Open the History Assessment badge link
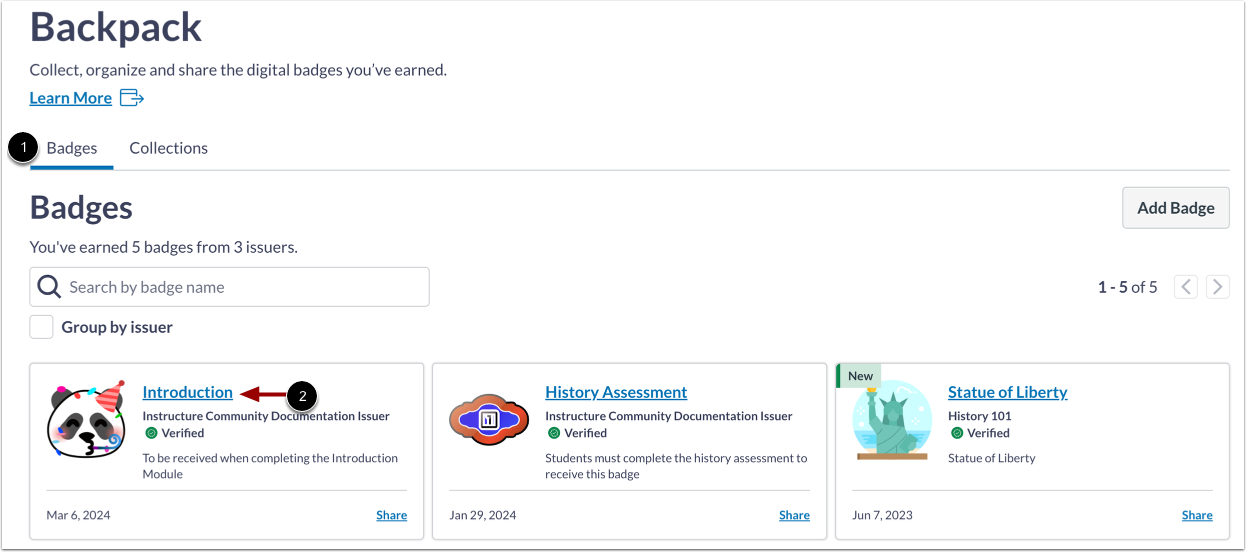This screenshot has width=1246, height=552. 616,392
